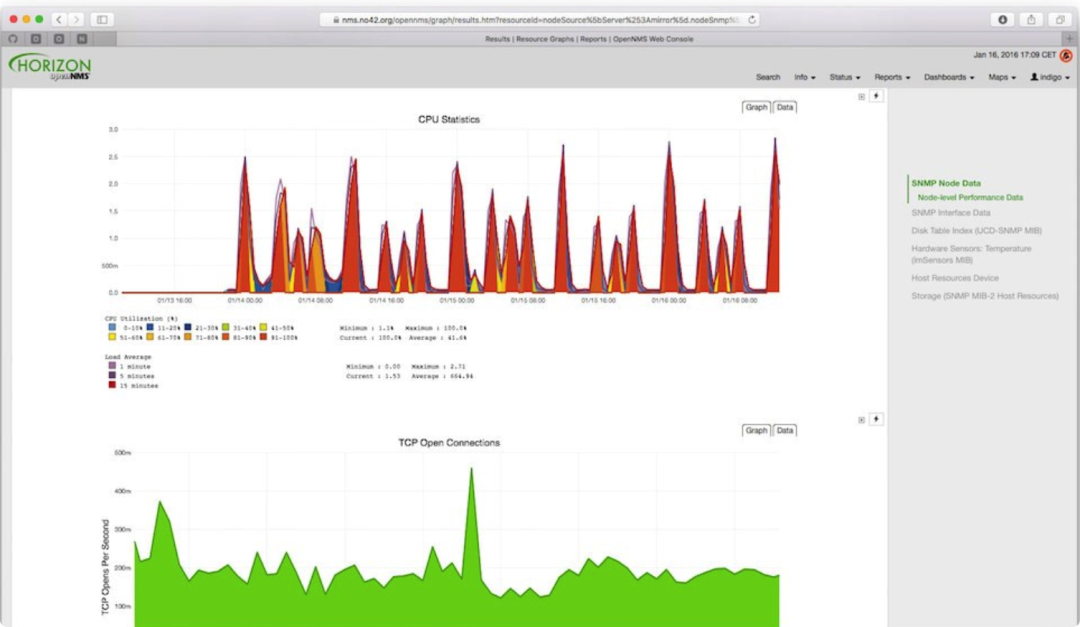Open the Safari share icon
This screenshot has height=627, width=1080.
[x=1031, y=19]
